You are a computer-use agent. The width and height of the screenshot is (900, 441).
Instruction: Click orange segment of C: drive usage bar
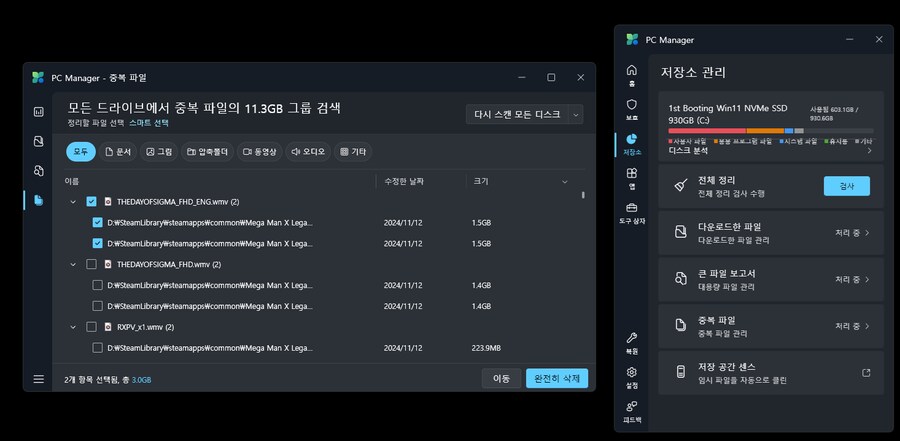[x=765, y=131]
